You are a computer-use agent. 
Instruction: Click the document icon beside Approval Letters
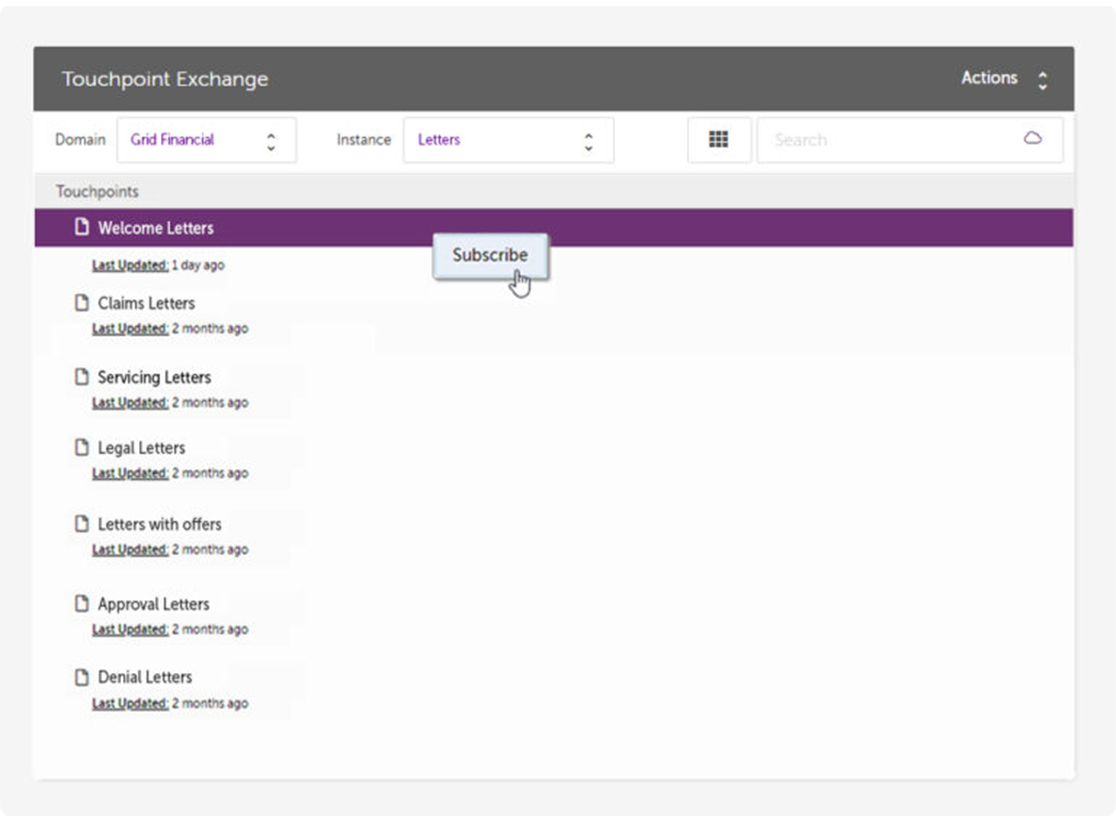point(82,604)
